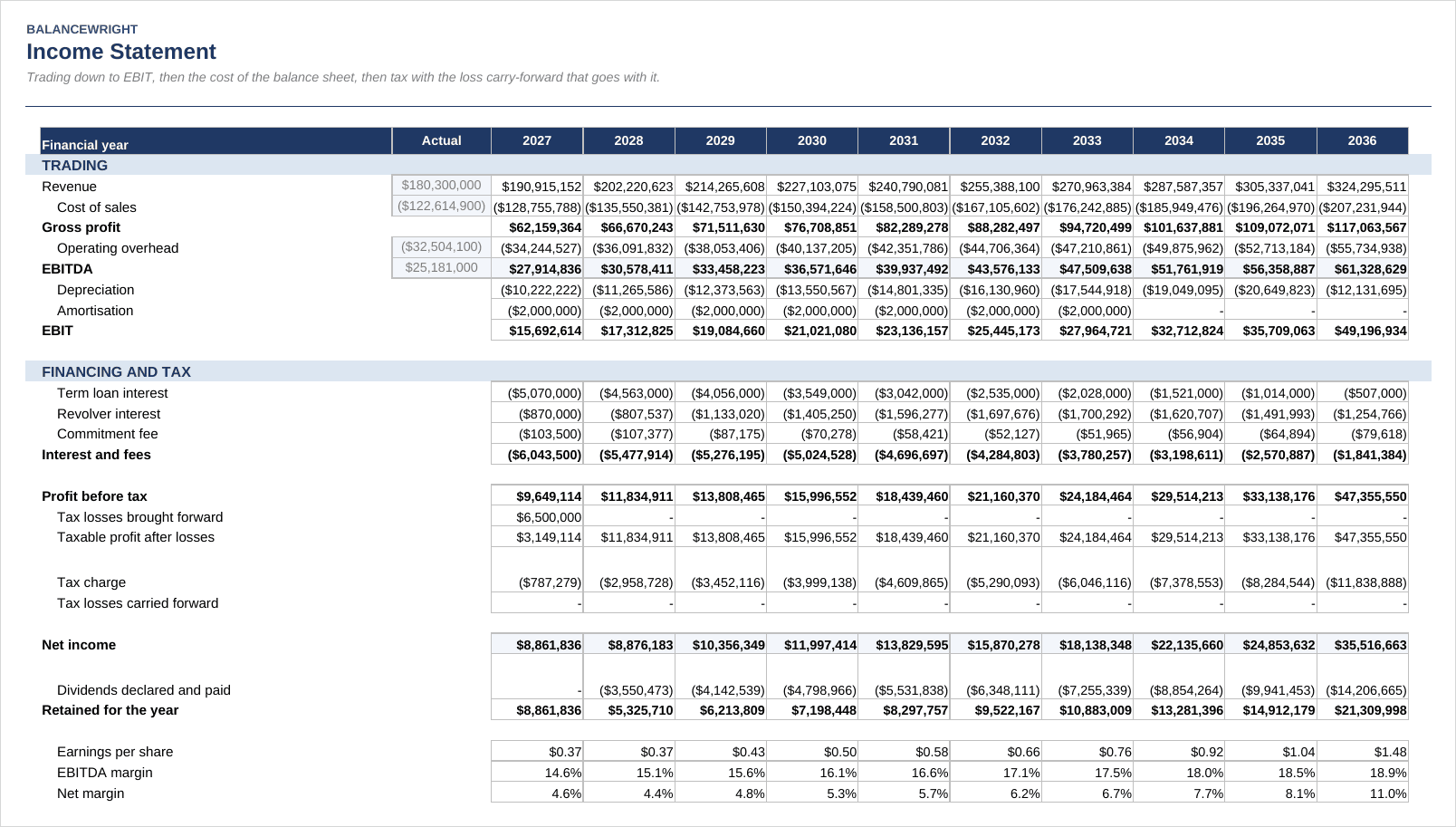This screenshot has height=827, width=1456.
Task: Click the 2031 EBITDA margin value
Action: pyautogui.click(x=904, y=773)
